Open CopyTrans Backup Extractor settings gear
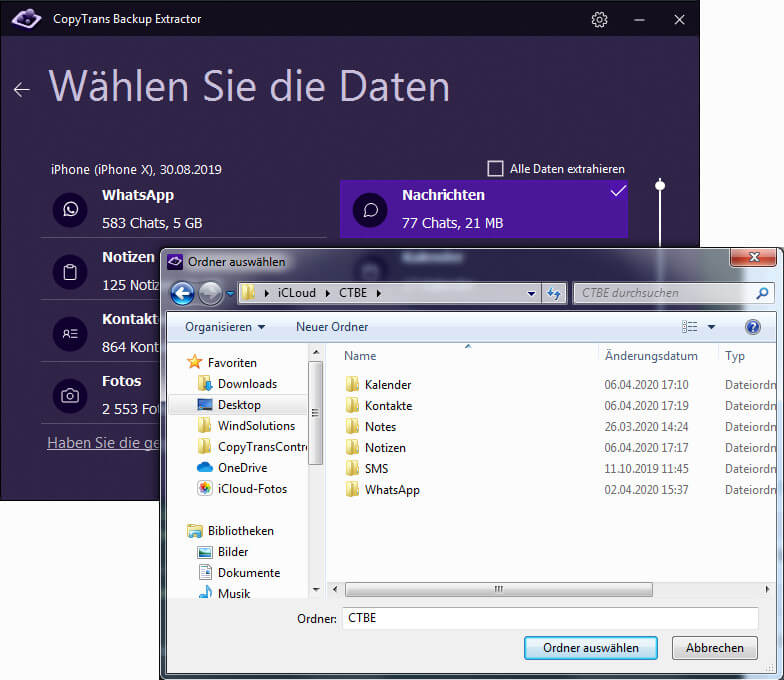 (599, 20)
